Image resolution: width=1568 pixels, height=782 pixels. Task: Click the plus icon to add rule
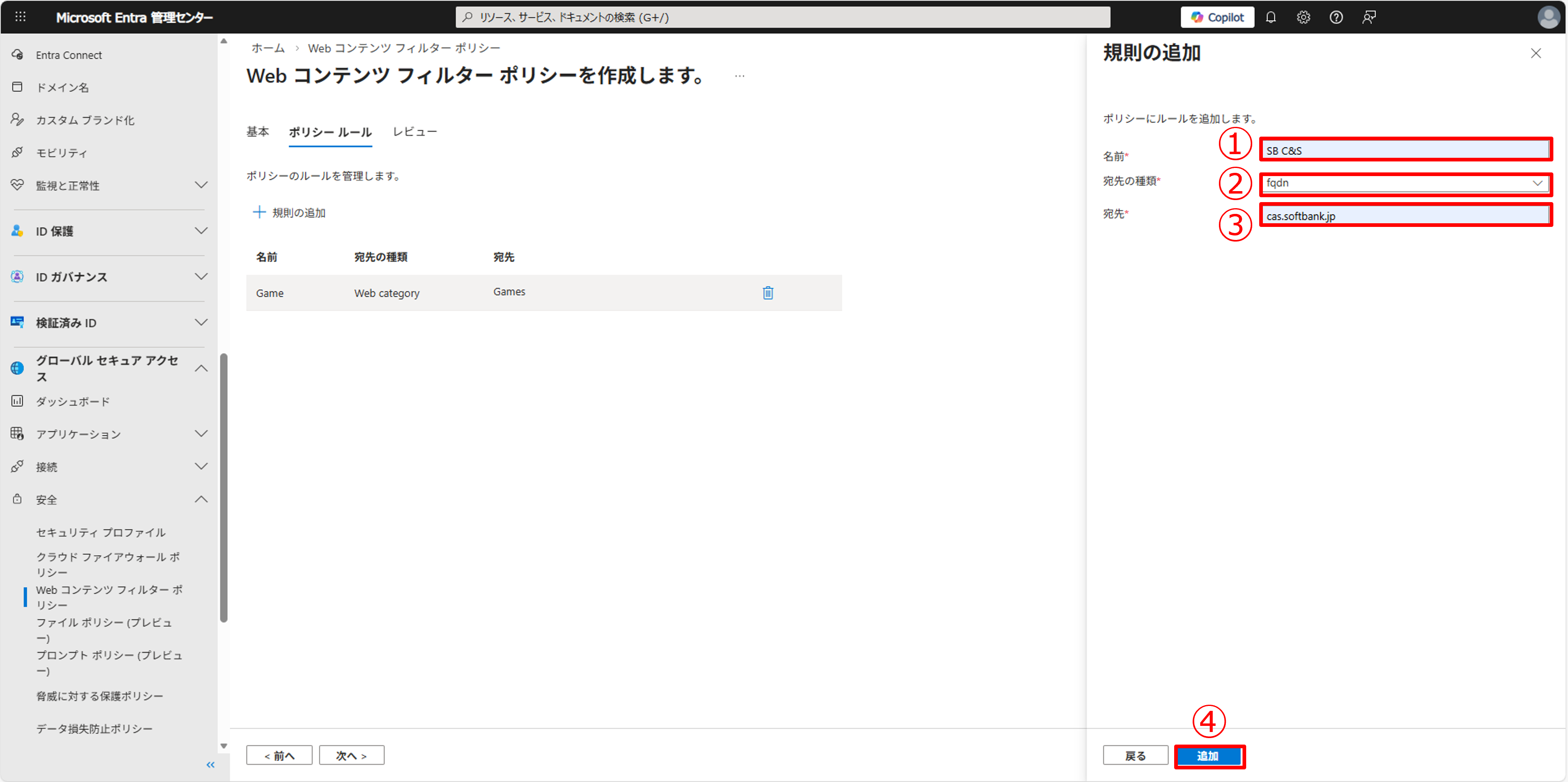pyautogui.click(x=259, y=212)
